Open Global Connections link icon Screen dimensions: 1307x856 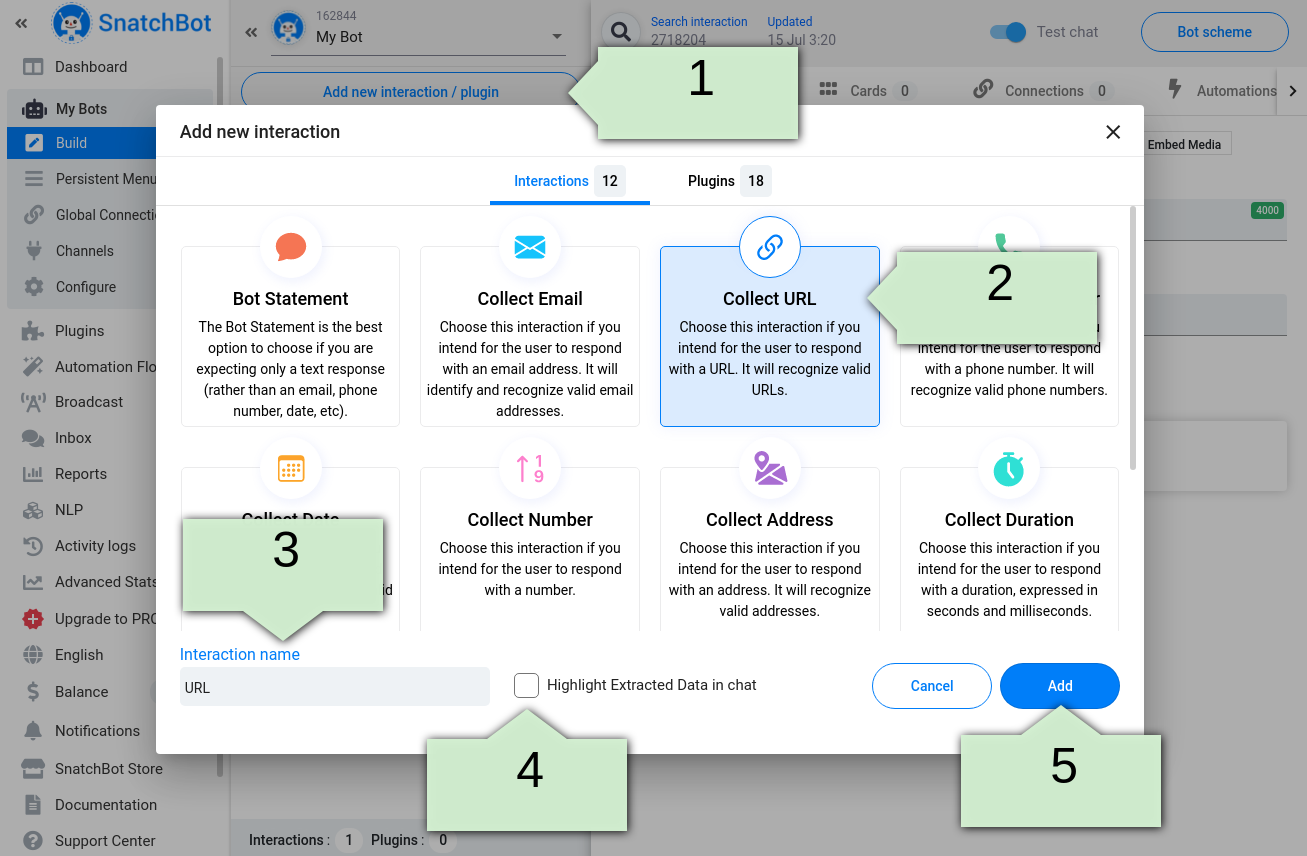pyautogui.click(x=34, y=215)
